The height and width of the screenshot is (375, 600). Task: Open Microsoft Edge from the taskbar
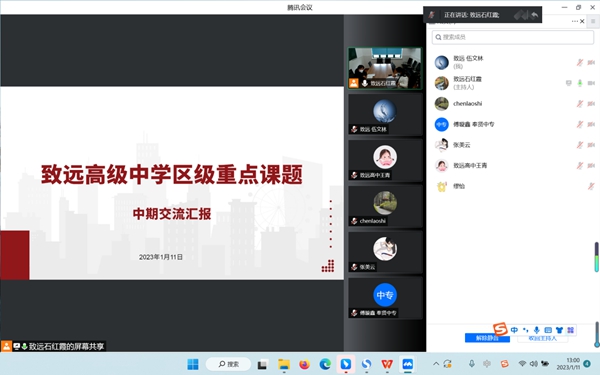325,364
